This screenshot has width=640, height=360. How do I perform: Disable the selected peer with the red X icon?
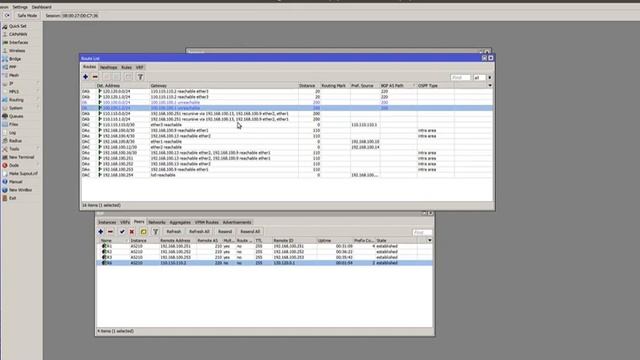pyautogui.click(x=132, y=232)
